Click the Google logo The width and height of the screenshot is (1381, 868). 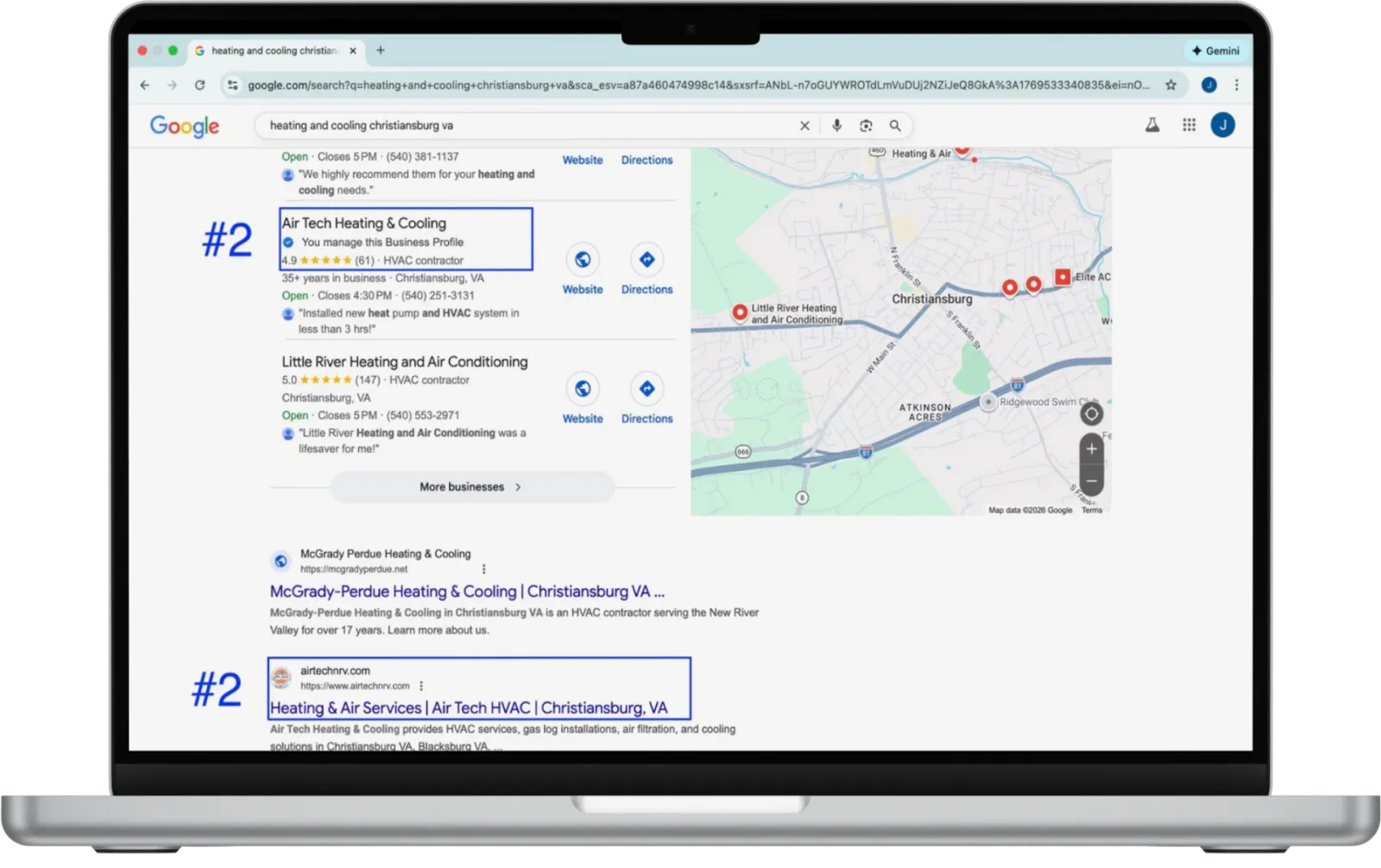pos(185,126)
